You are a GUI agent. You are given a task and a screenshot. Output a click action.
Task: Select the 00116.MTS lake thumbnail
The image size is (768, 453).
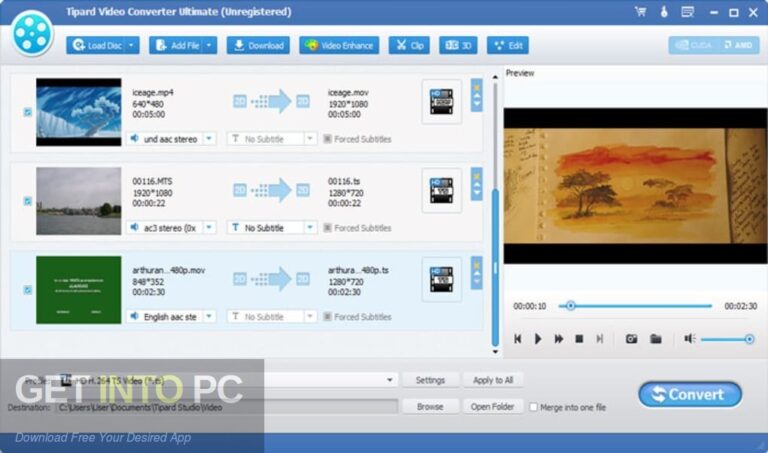pos(79,201)
